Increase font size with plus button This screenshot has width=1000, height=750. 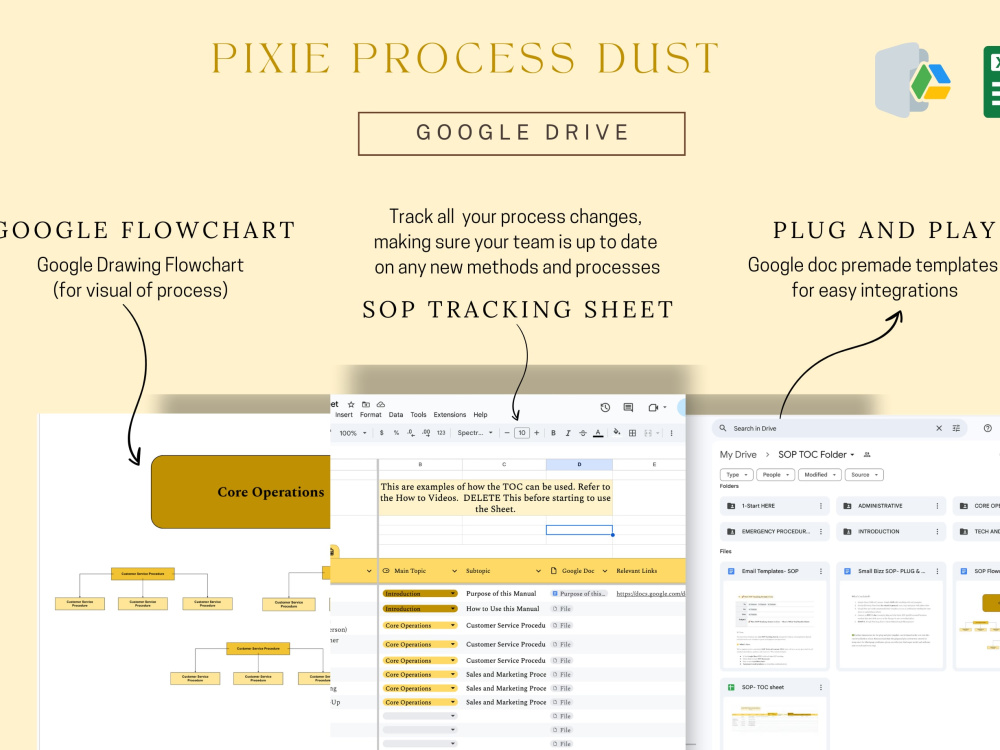536,433
